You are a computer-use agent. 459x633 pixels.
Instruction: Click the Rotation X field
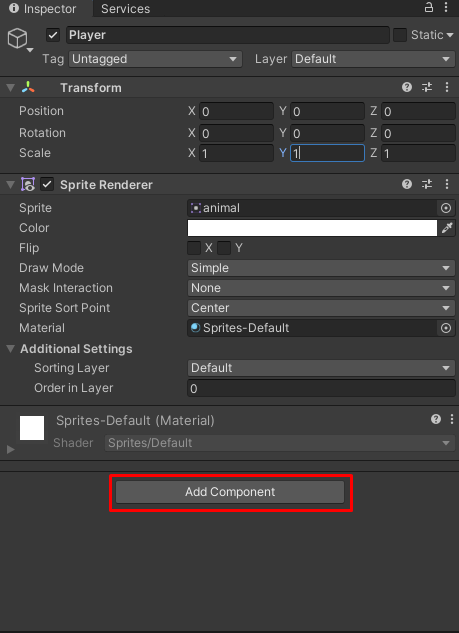pyautogui.click(x=237, y=133)
